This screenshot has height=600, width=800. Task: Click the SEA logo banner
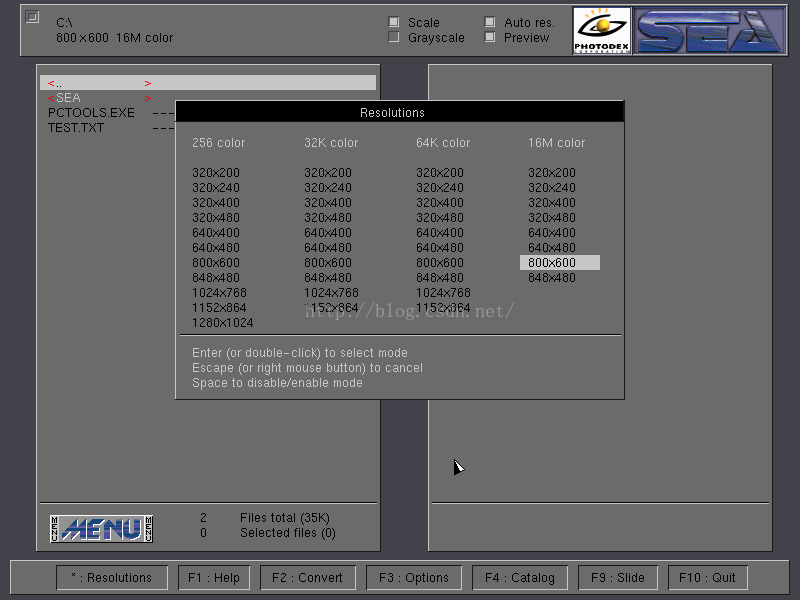click(710, 31)
